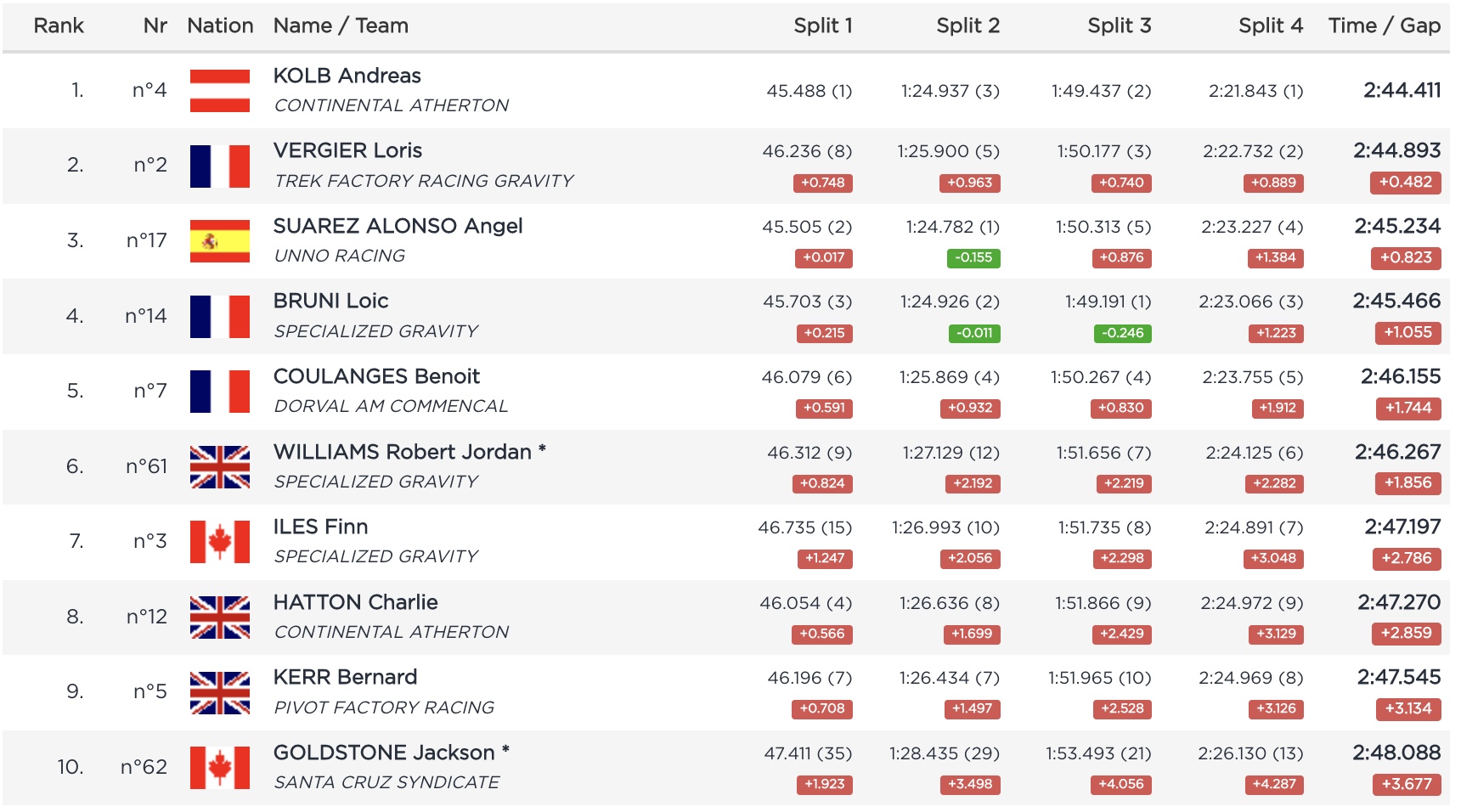Image resolution: width=1461 pixels, height=812 pixels.
Task: Click the Austrian flag beside KOLB Andreas
Action: [x=219, y=91]
